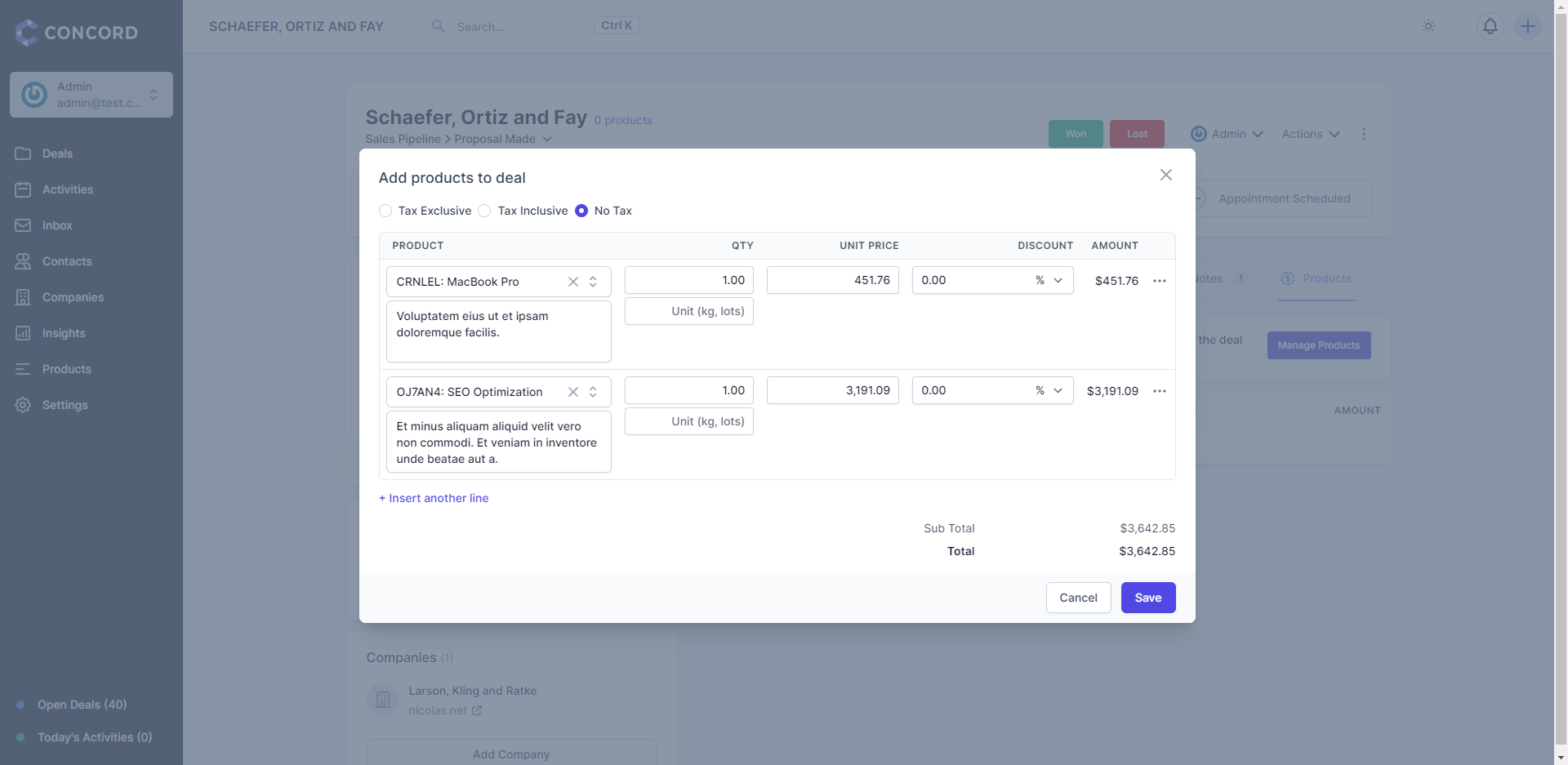
Task: Mark the deal as Won
Action: point(1076,134)
